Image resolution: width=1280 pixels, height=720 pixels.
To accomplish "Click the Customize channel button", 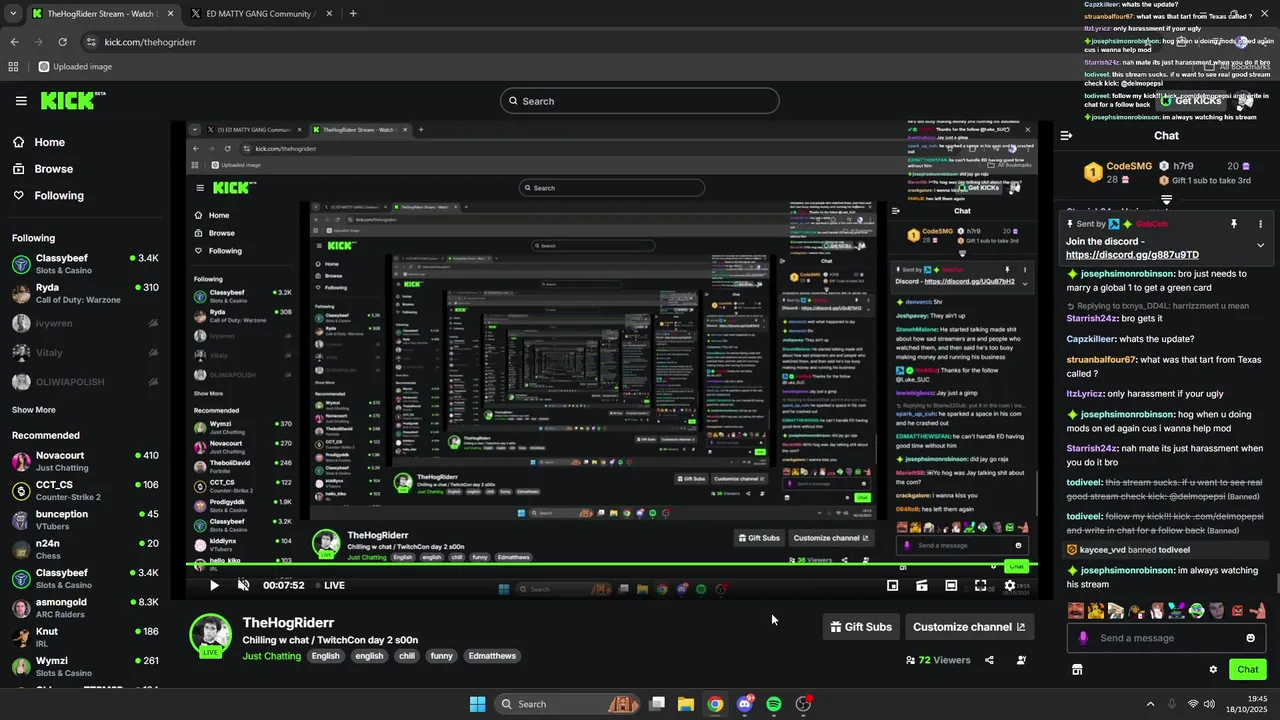I will pos(968,627).
